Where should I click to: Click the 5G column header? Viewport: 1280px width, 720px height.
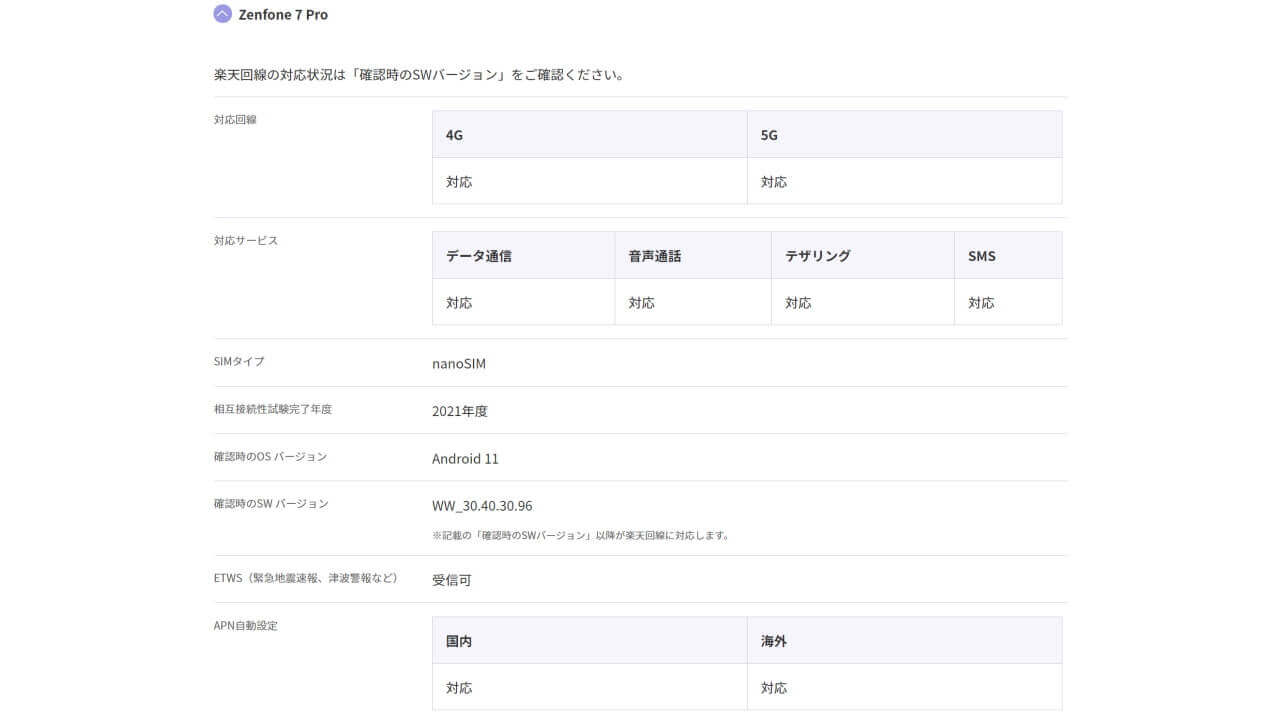[x=769, y=134]
